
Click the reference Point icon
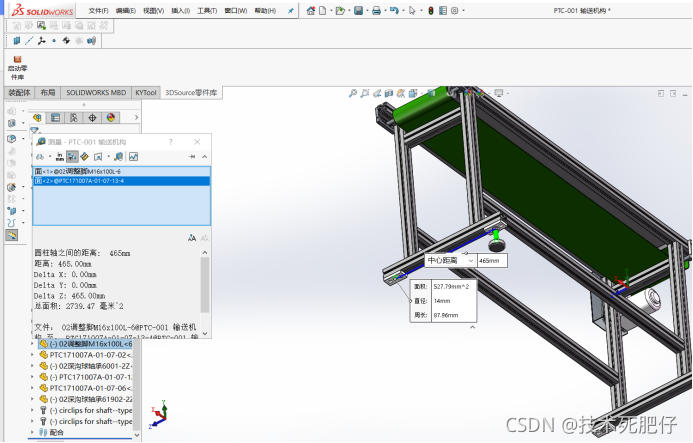pos(54,41)
